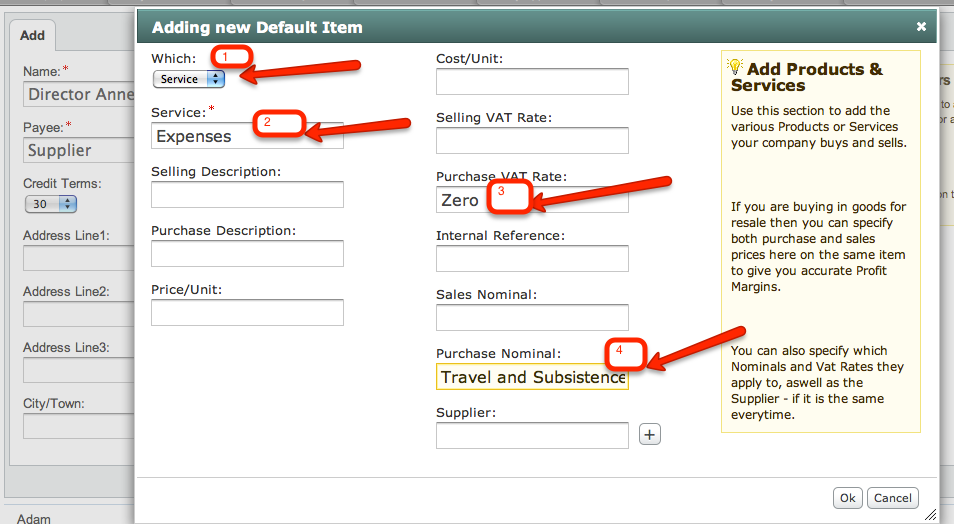The height and width of the screenshot is (524, 954).
Task: Focus the Selling Description input
Action: [x=247, y=194]
